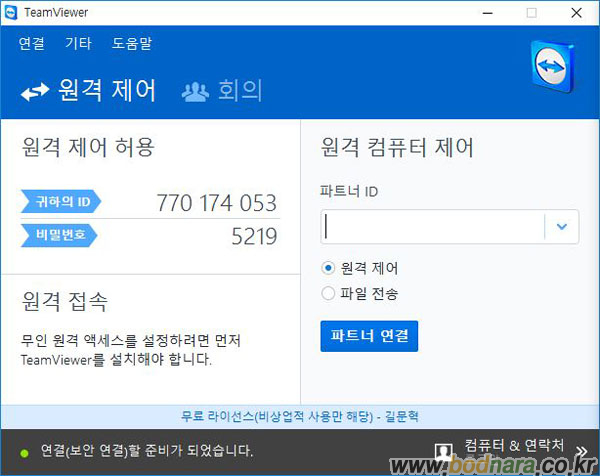The height and width of the screenshot is (476, 600).
Task: Open the 기타 menu
Action: pyautogui.click(x=78, y=43)
